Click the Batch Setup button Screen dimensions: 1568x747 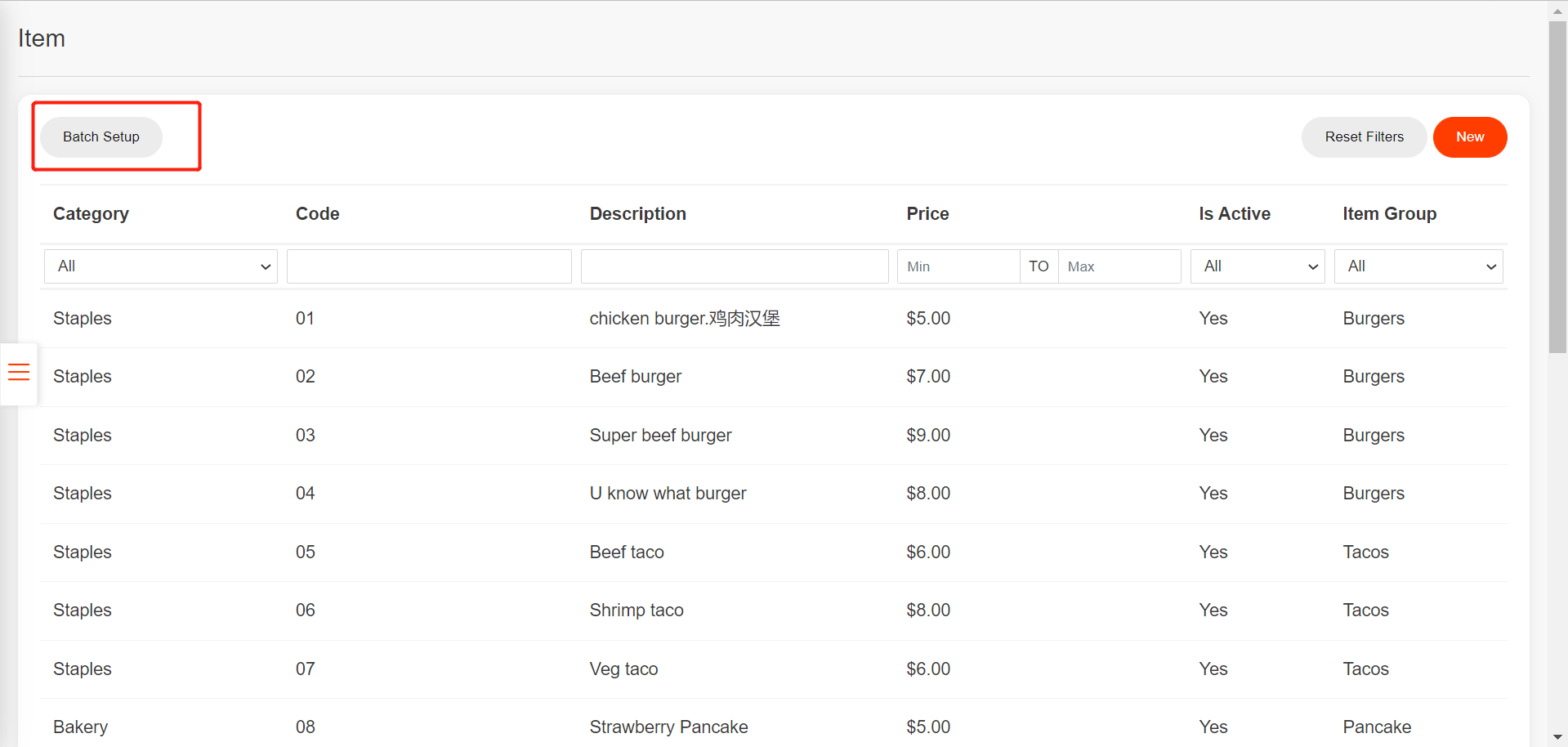100,136
